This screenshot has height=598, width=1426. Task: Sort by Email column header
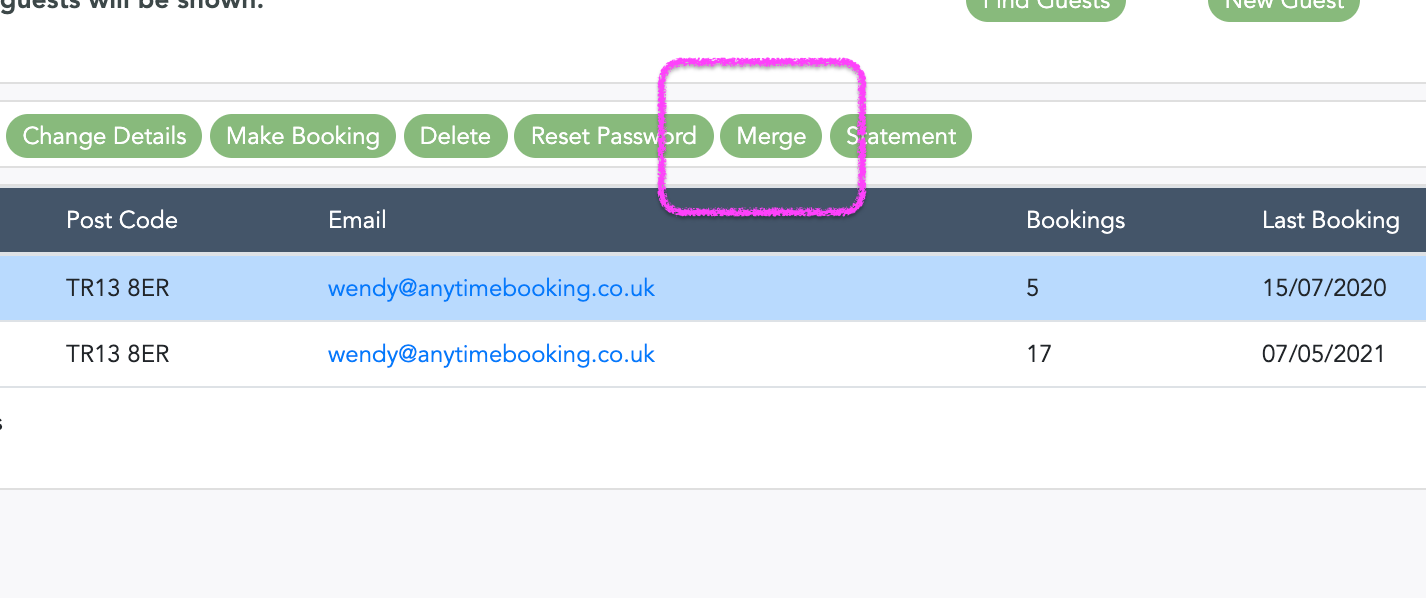click(357, 220)
